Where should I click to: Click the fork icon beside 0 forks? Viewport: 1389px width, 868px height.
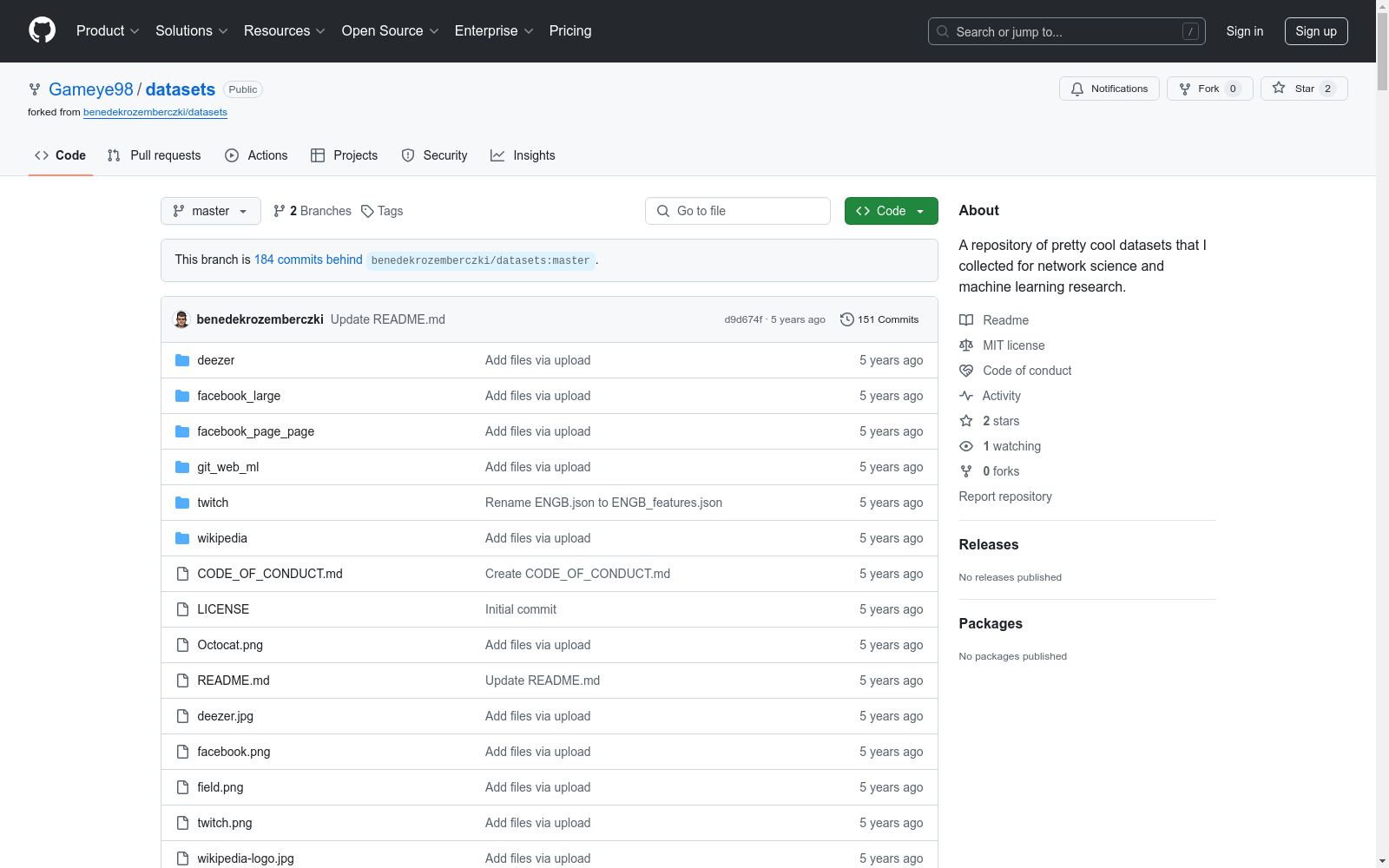pyautogui.click(x=966, y=471)
